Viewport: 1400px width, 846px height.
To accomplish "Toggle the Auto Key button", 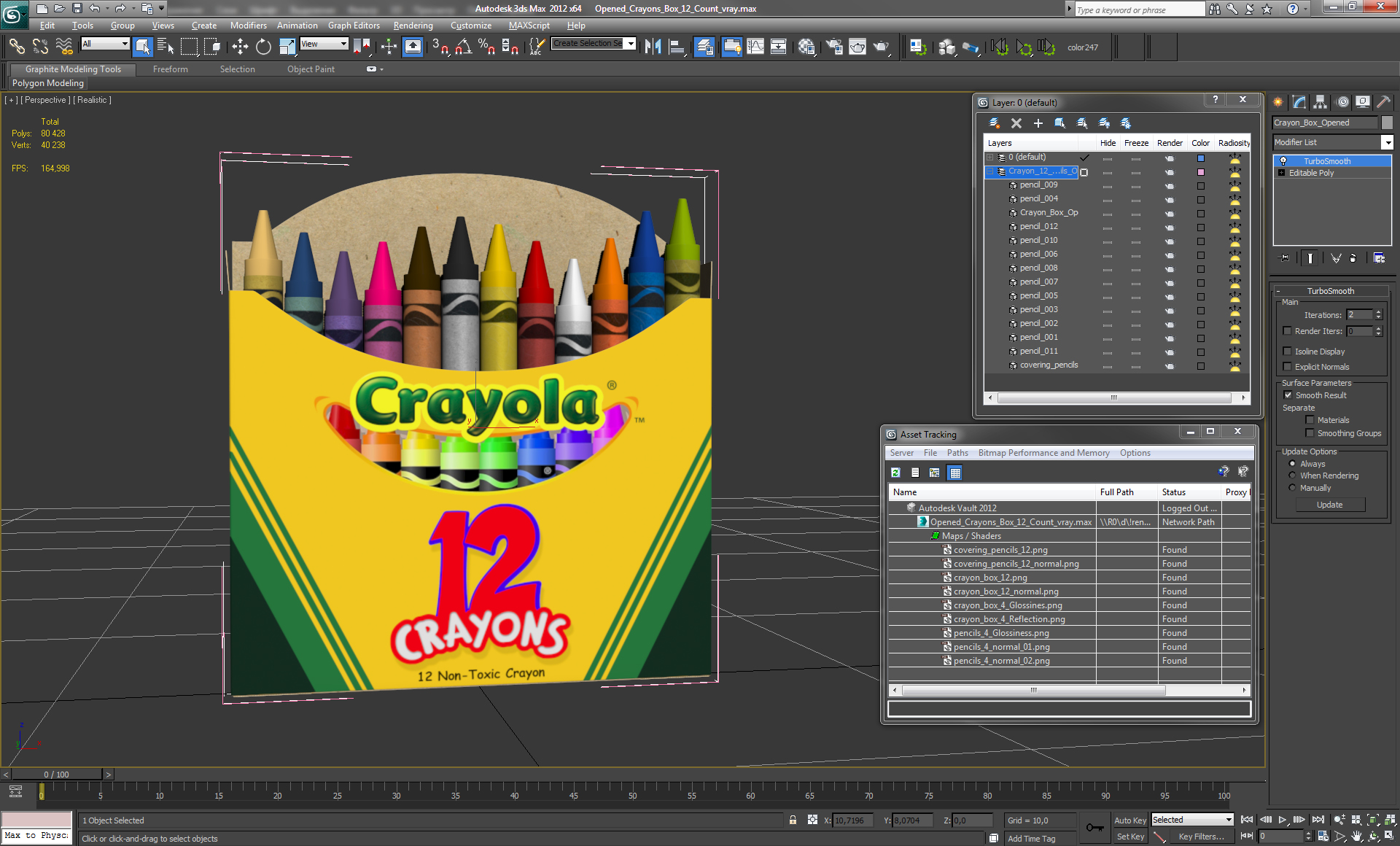I will click(1130, 820).
